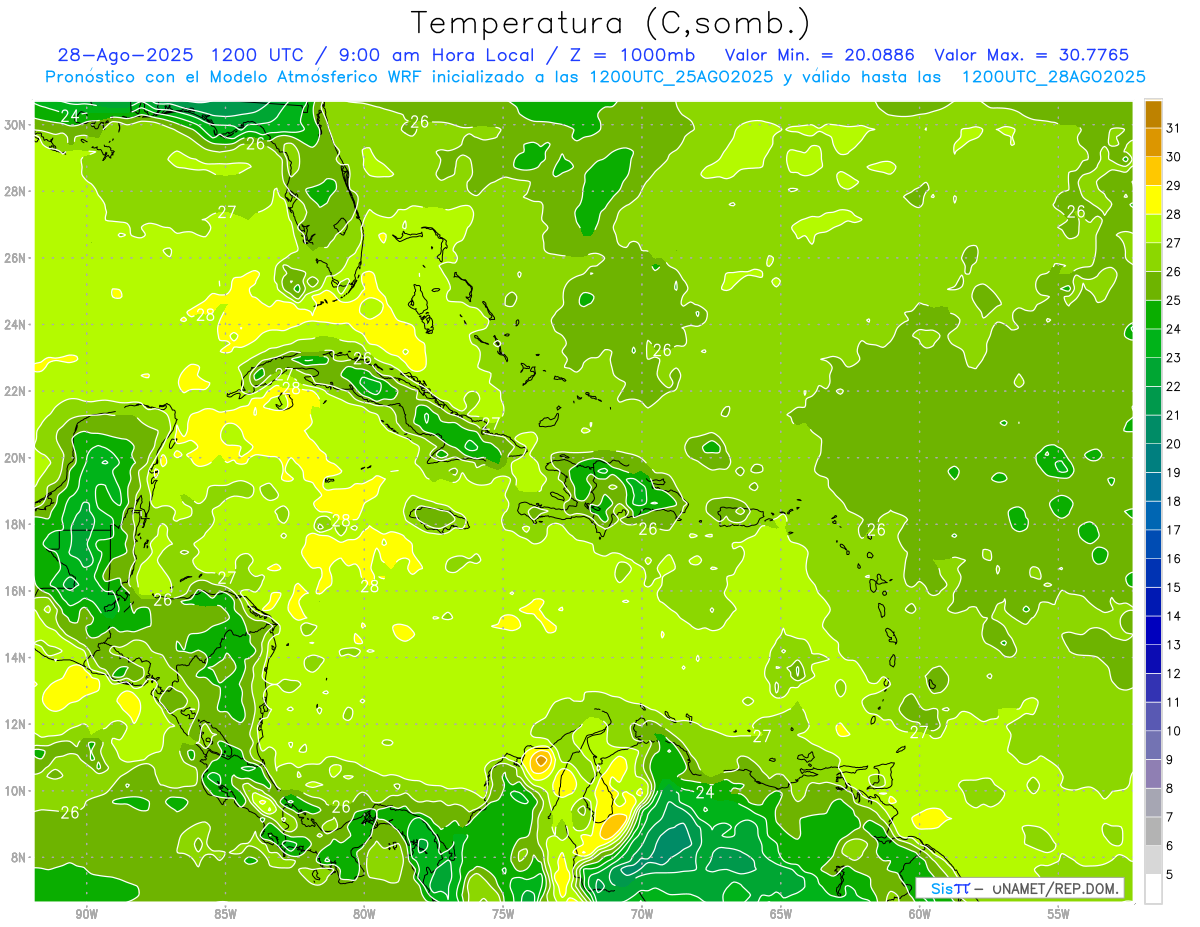The height and width of the screenshot is (927, 1200).
Task: Click the "28N" latitude axis label
Action: point(17,191)
